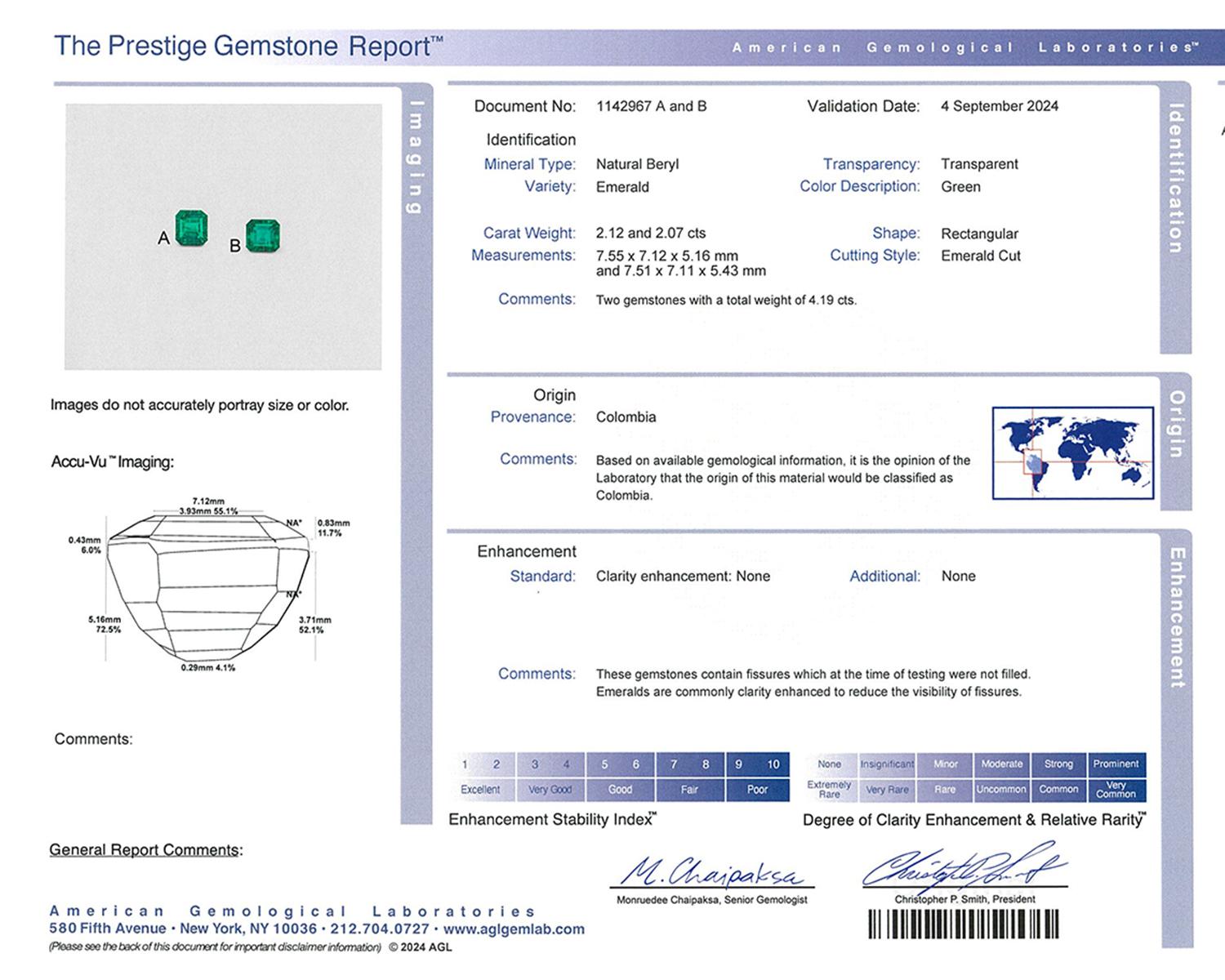Click the Transparent transparency value

pos(979,164)
